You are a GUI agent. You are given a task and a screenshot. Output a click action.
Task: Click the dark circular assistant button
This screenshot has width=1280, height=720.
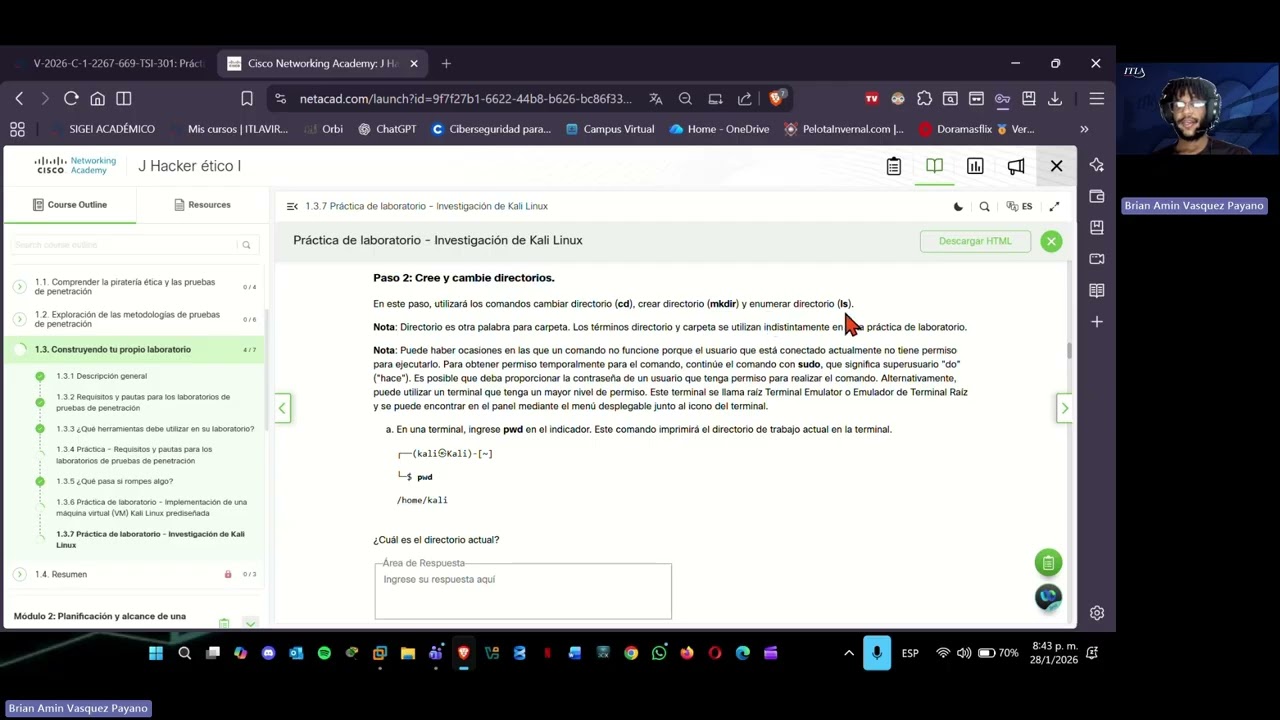coord(1048,597)
